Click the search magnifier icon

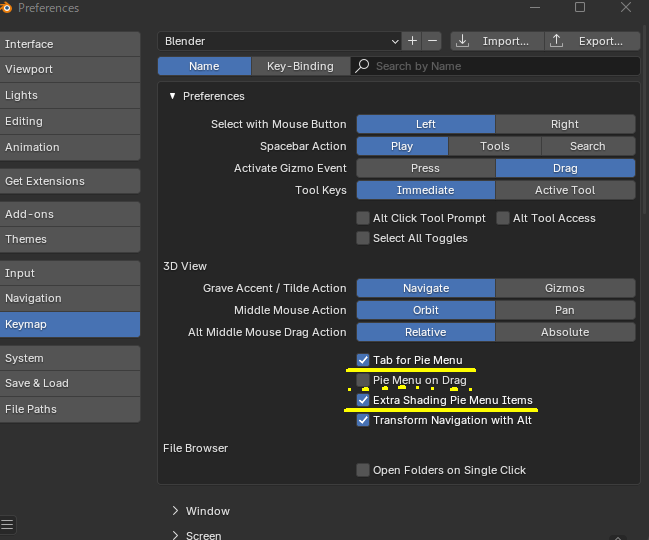point(364,66)
